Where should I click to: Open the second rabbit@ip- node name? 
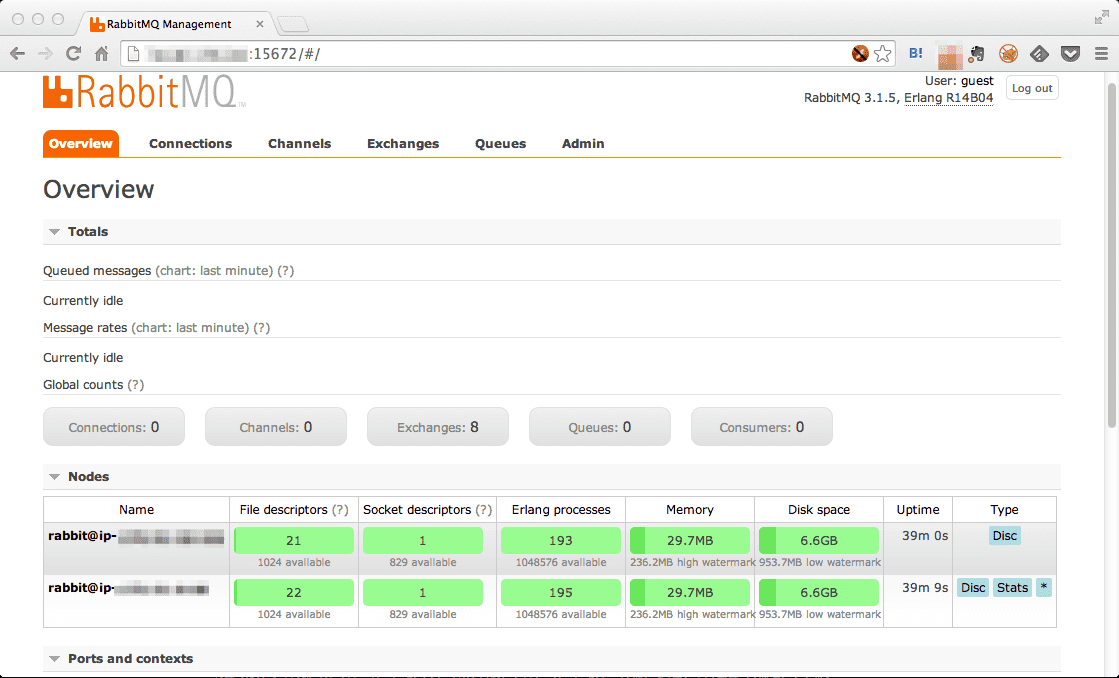[x=128, y=588]
